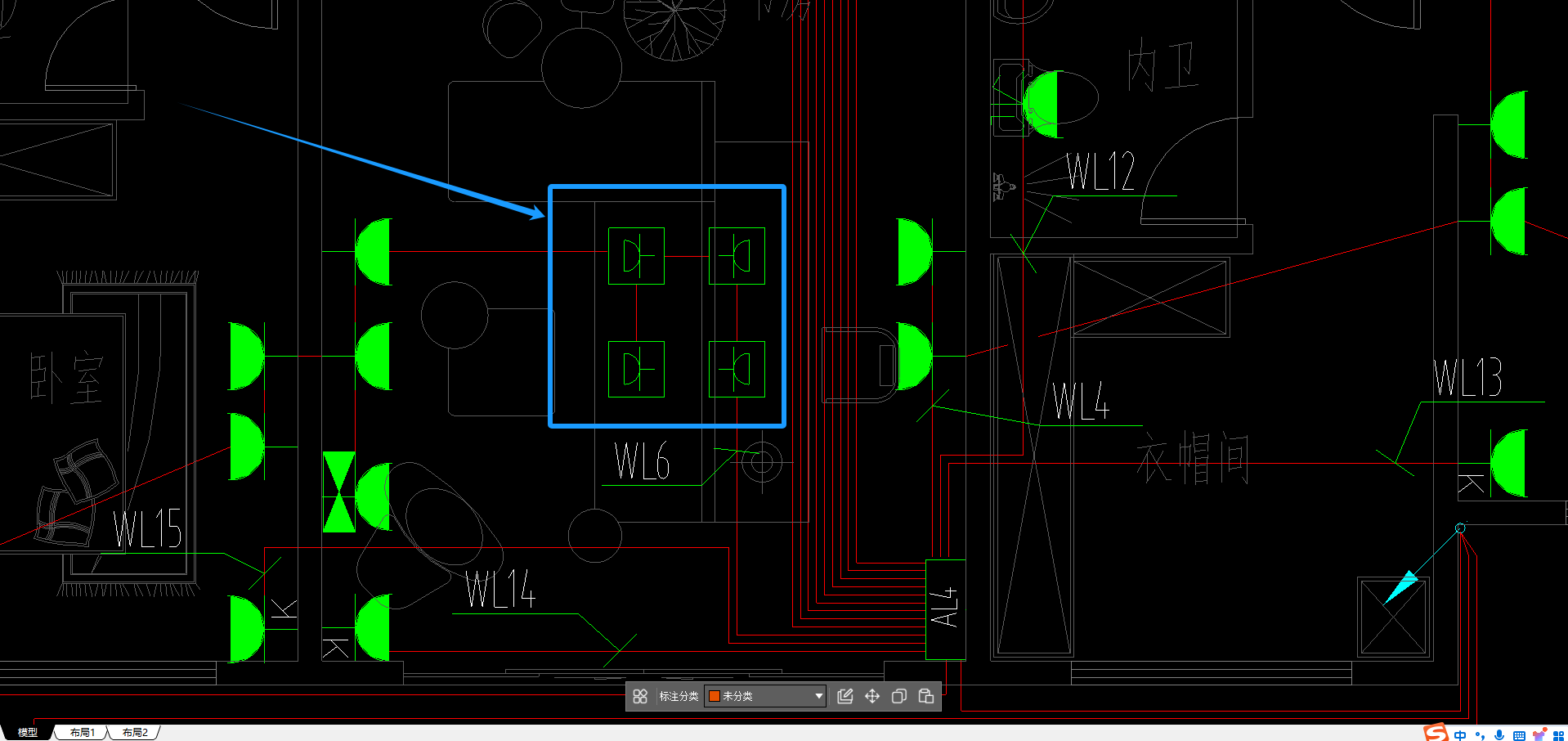Viewport: 1568px width, 741px height.
Task: Select the AL4 distribution box
Action: [x=945, y=609]
